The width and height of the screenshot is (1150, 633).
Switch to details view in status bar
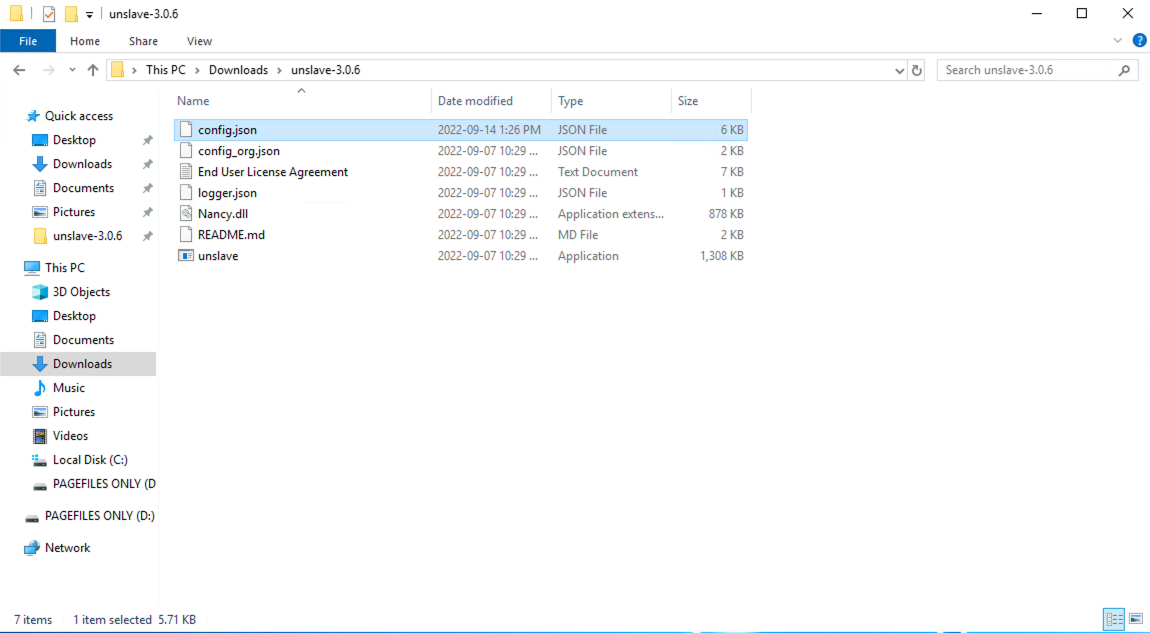(x=1114, y=619)
